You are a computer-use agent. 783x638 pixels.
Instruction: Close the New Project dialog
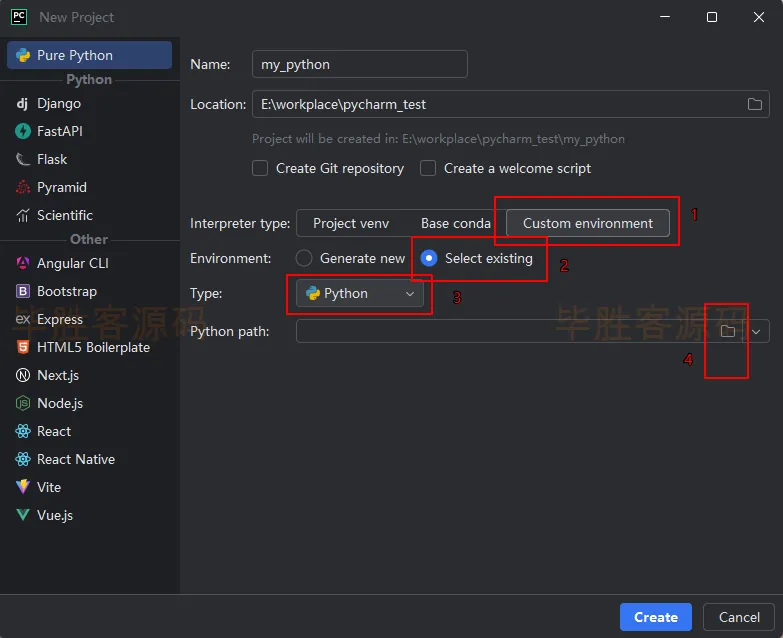[759, 17]
